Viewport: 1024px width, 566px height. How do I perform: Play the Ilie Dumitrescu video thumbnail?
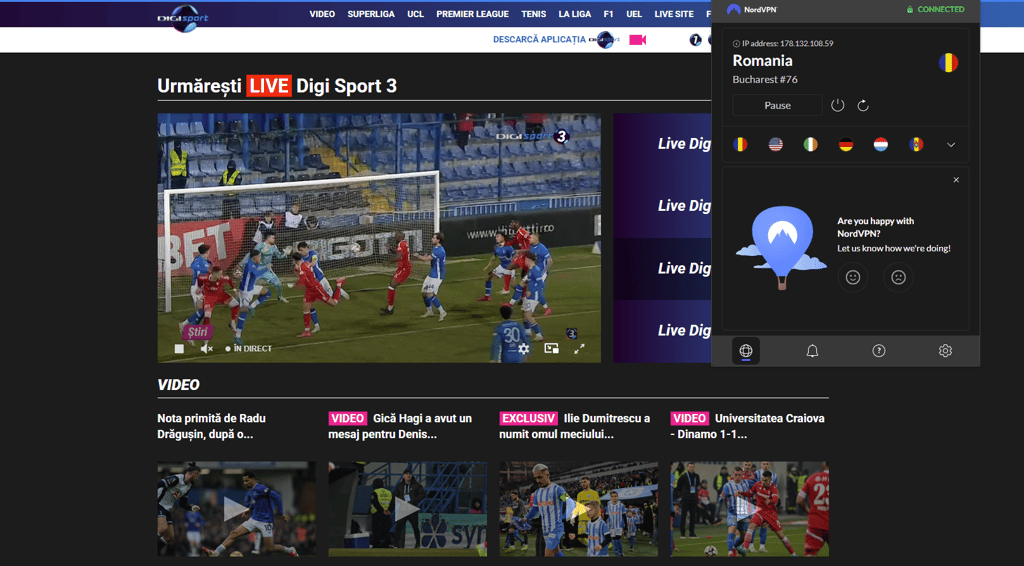click(x=579, y=509)
